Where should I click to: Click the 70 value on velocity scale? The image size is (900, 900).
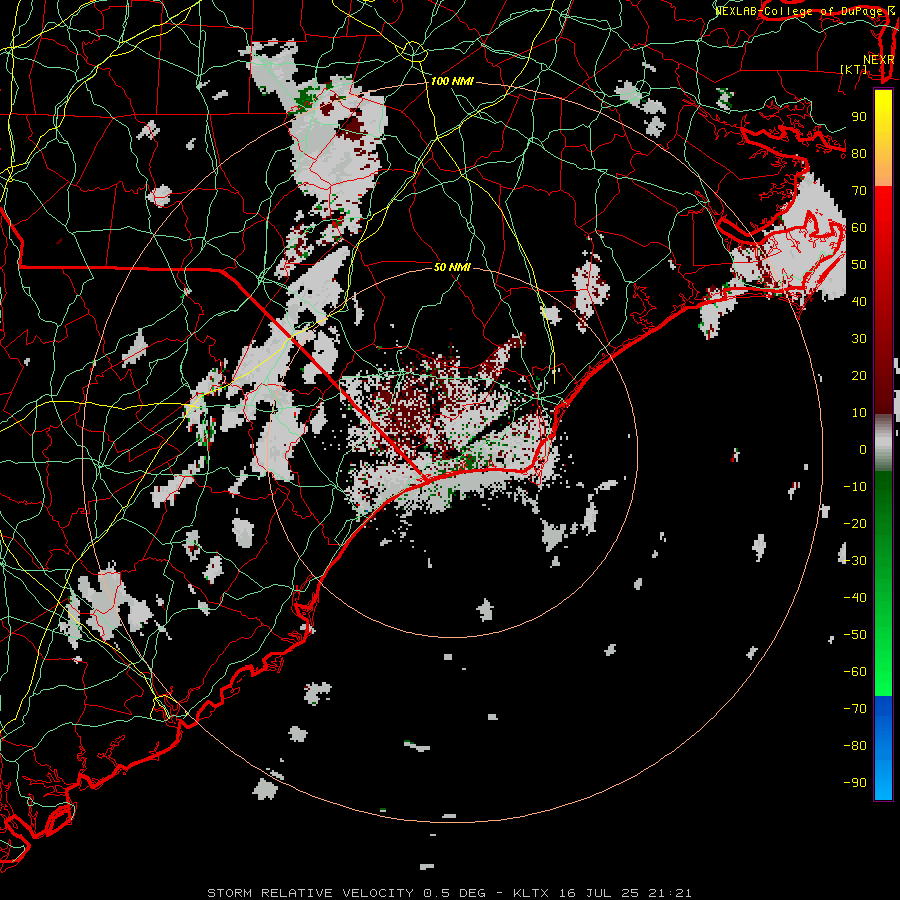coord(859,191)
